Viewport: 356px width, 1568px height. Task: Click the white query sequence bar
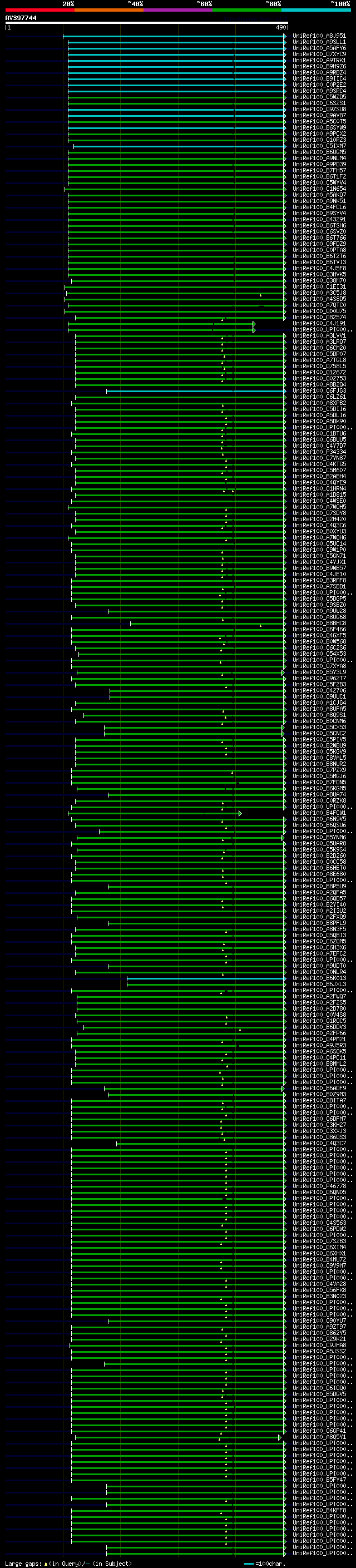pos(146,22)
